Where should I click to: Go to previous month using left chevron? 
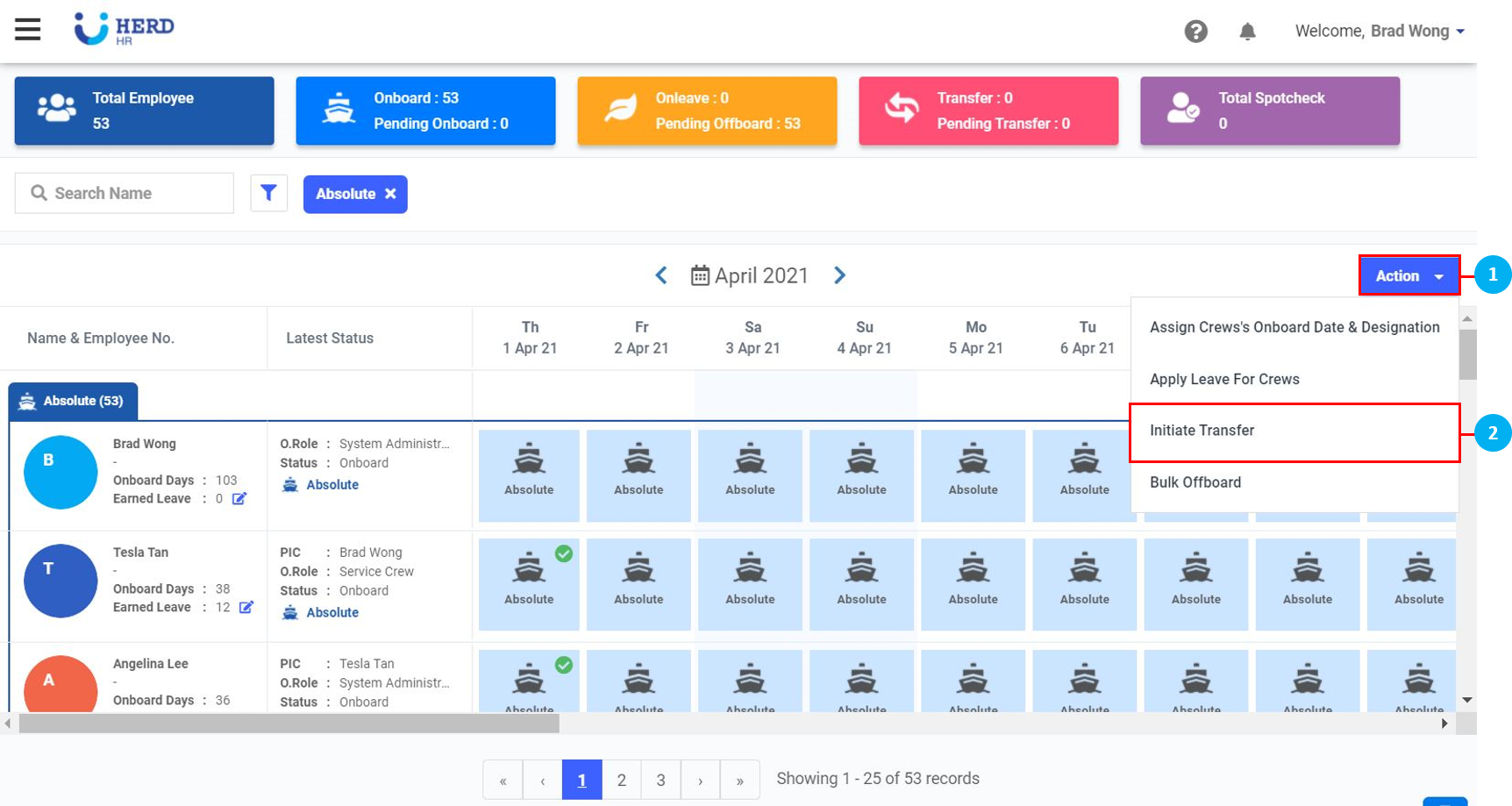661,275
